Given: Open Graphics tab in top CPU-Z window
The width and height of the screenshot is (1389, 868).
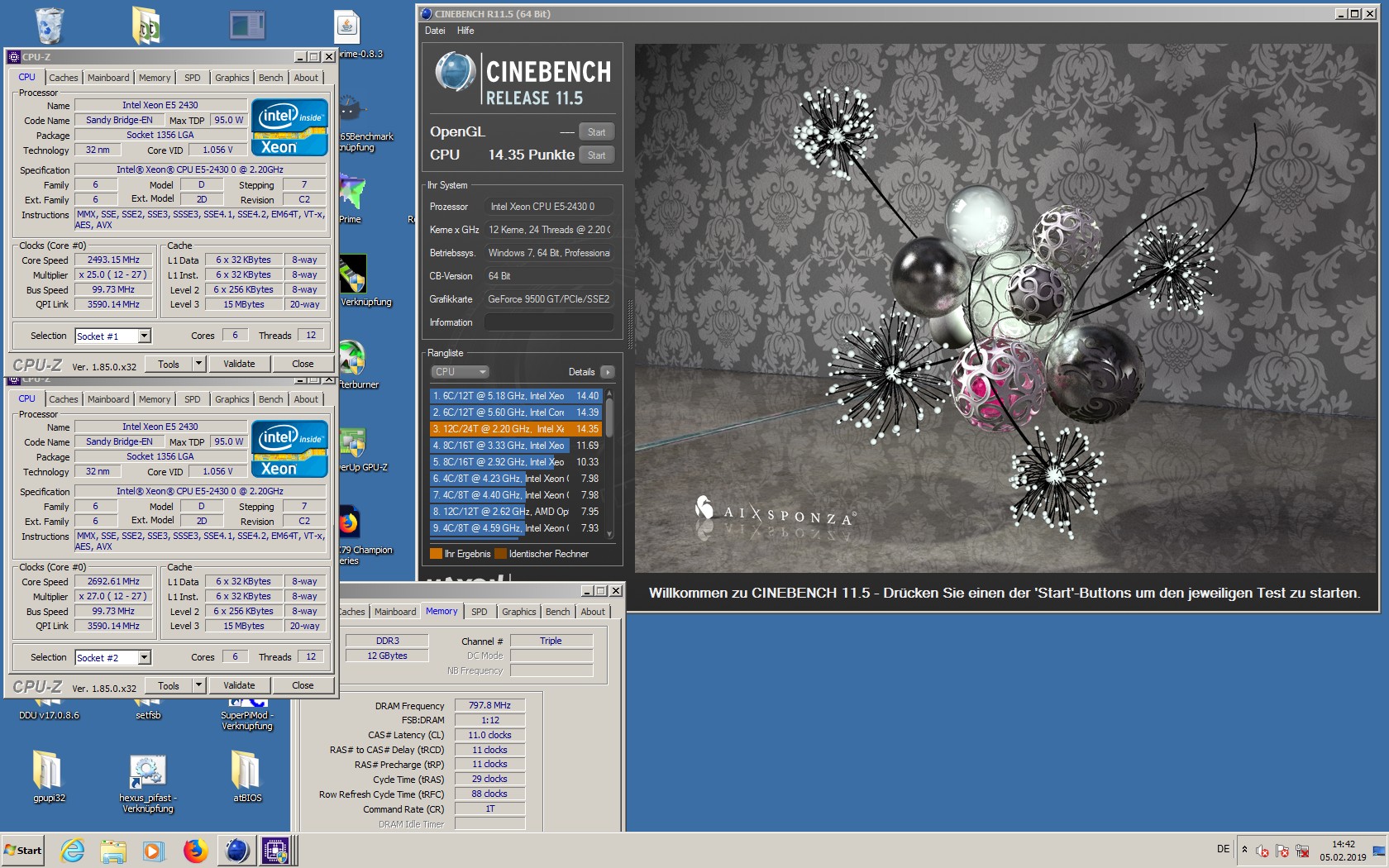Looking at the screenshot, I should 232,78.
